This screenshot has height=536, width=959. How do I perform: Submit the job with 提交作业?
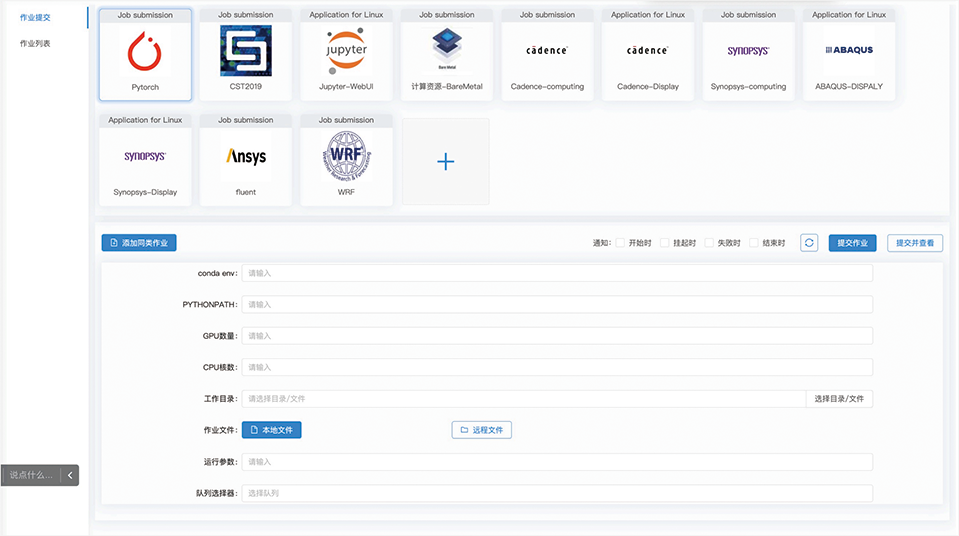pyautogui.click(x=853, y=243)
